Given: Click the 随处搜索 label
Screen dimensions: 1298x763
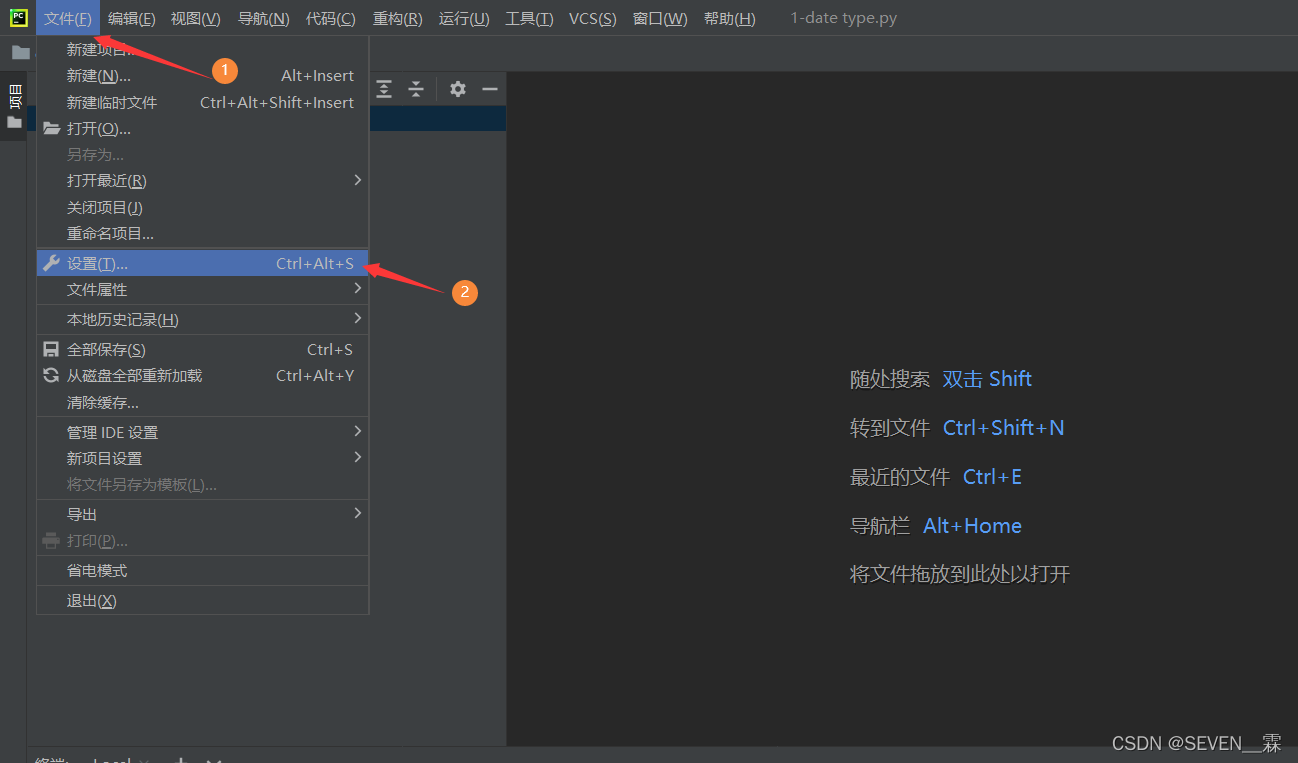Looking at the screenshot, I should tap(890, 379).
